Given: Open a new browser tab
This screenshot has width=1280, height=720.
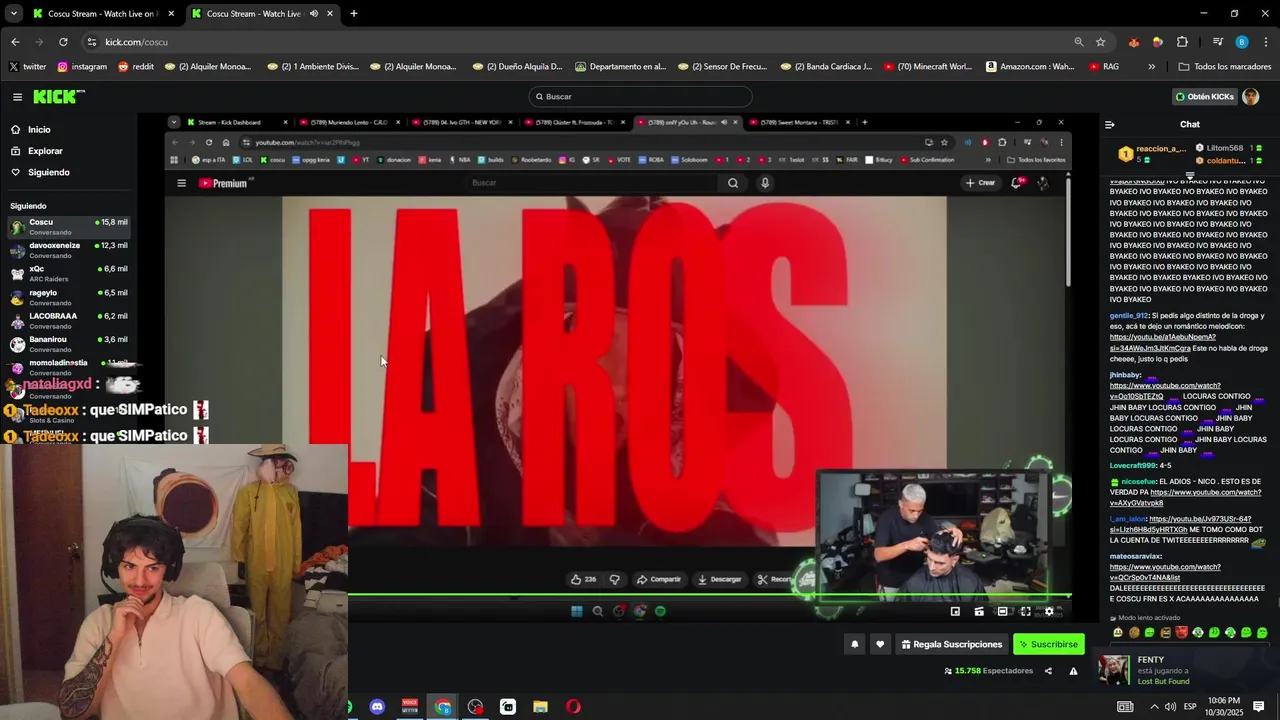Looking at the screenshot, I should click(x=353, y=14).
